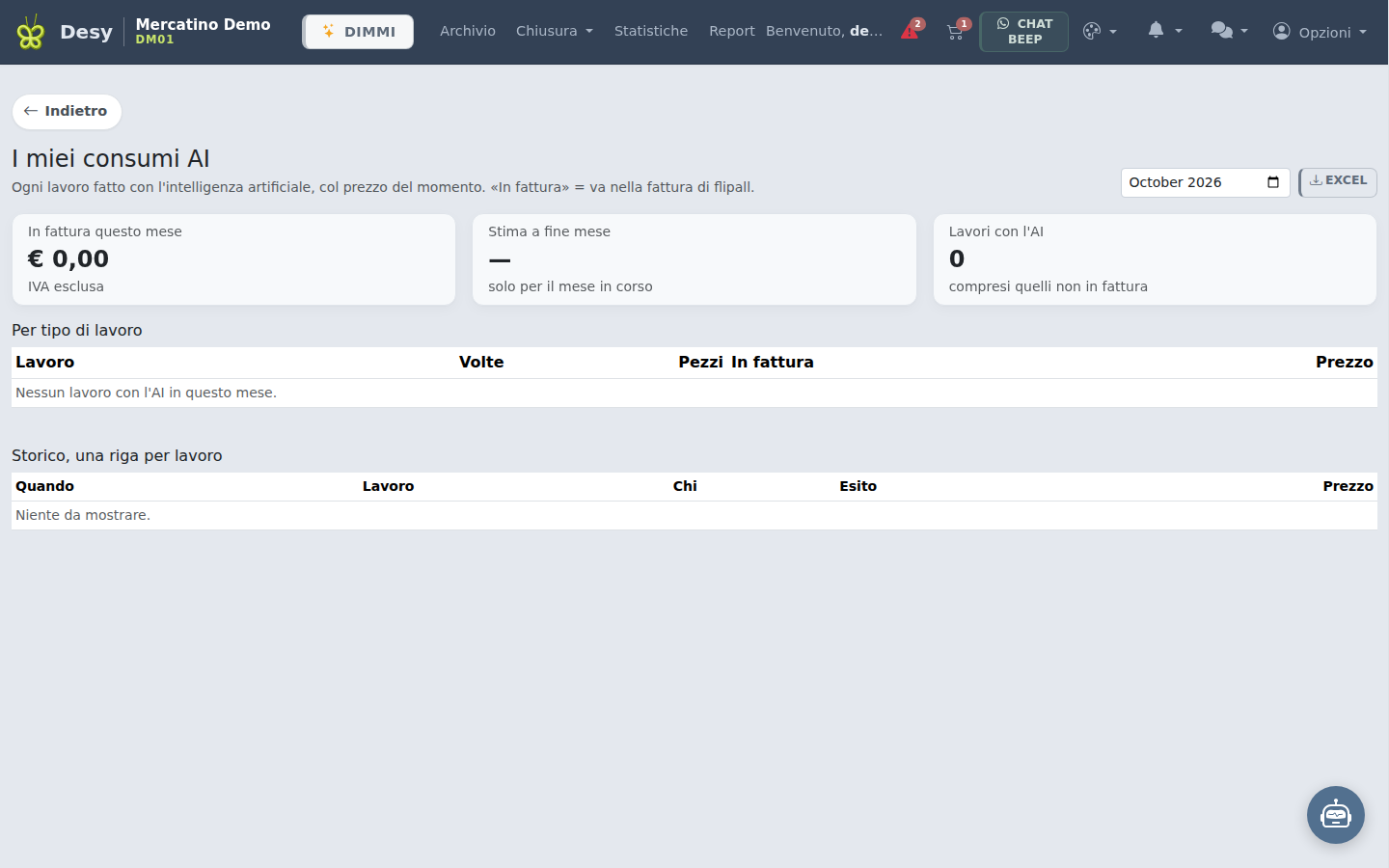
Task: Open the Statistiche menu item
Action: (651, 31)
